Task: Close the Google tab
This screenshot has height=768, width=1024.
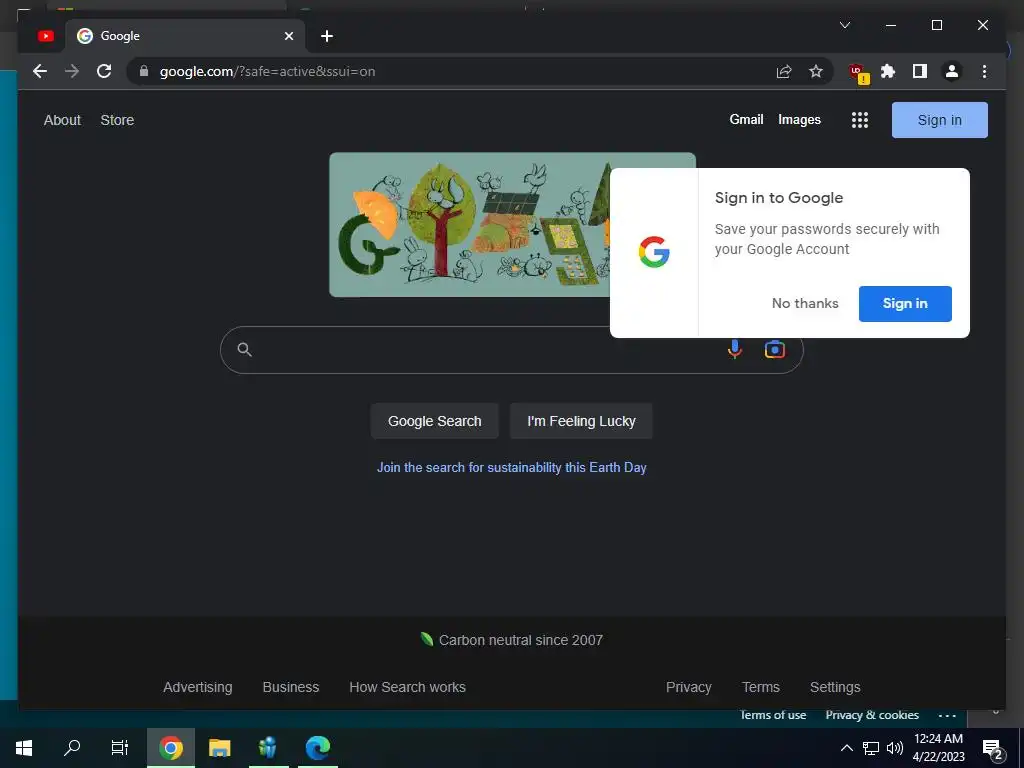Action: pyautogui.click(x=289, y=36)
